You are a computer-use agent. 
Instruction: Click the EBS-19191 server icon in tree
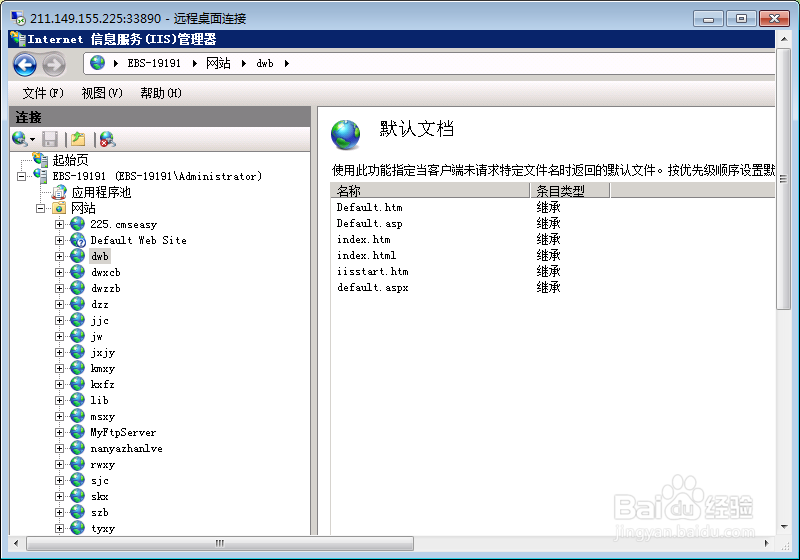[x=40, y=176]
